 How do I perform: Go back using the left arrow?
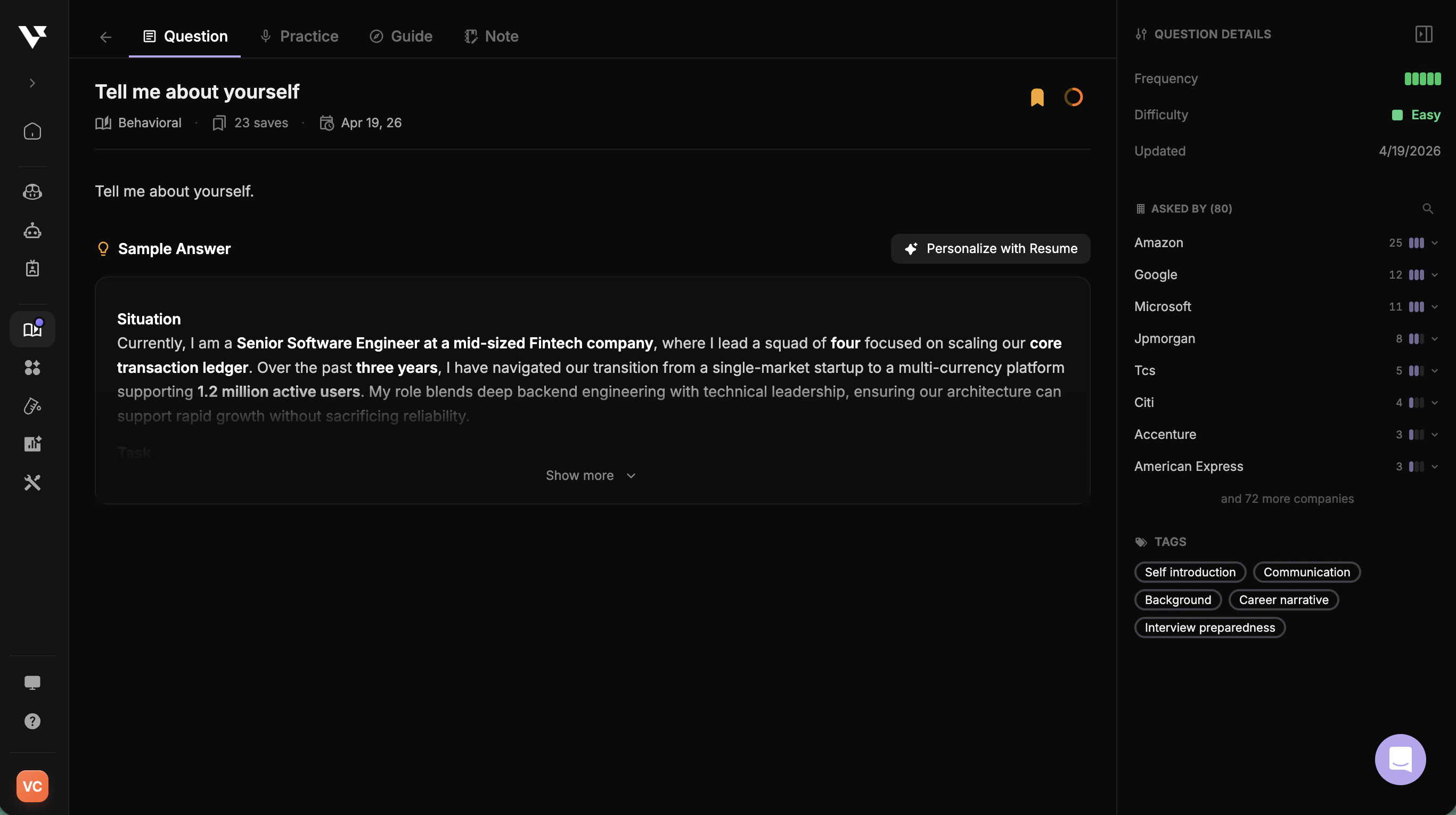click(105, 37)
